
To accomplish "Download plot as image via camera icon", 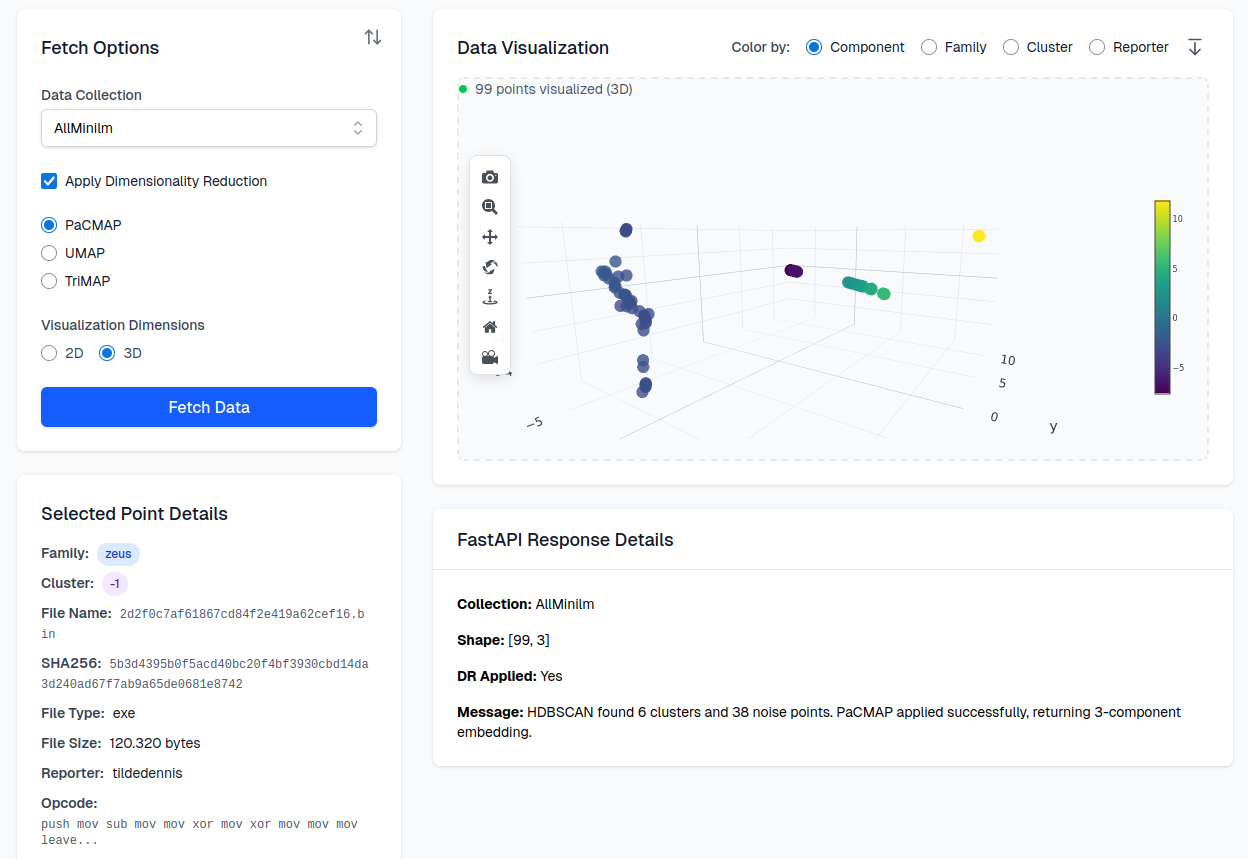I will (x=490, y=177).
